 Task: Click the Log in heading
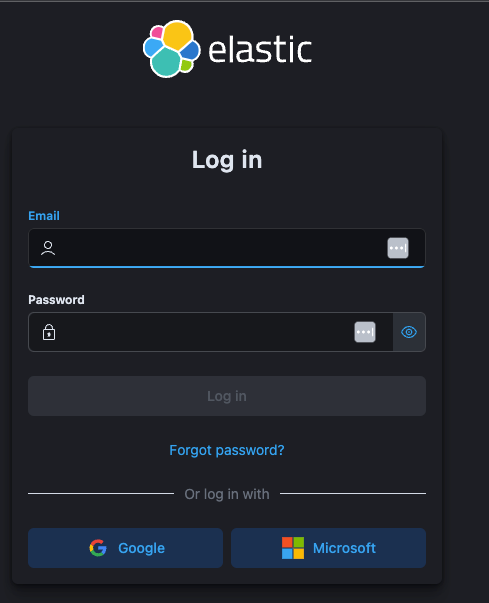tap(227, 160)
